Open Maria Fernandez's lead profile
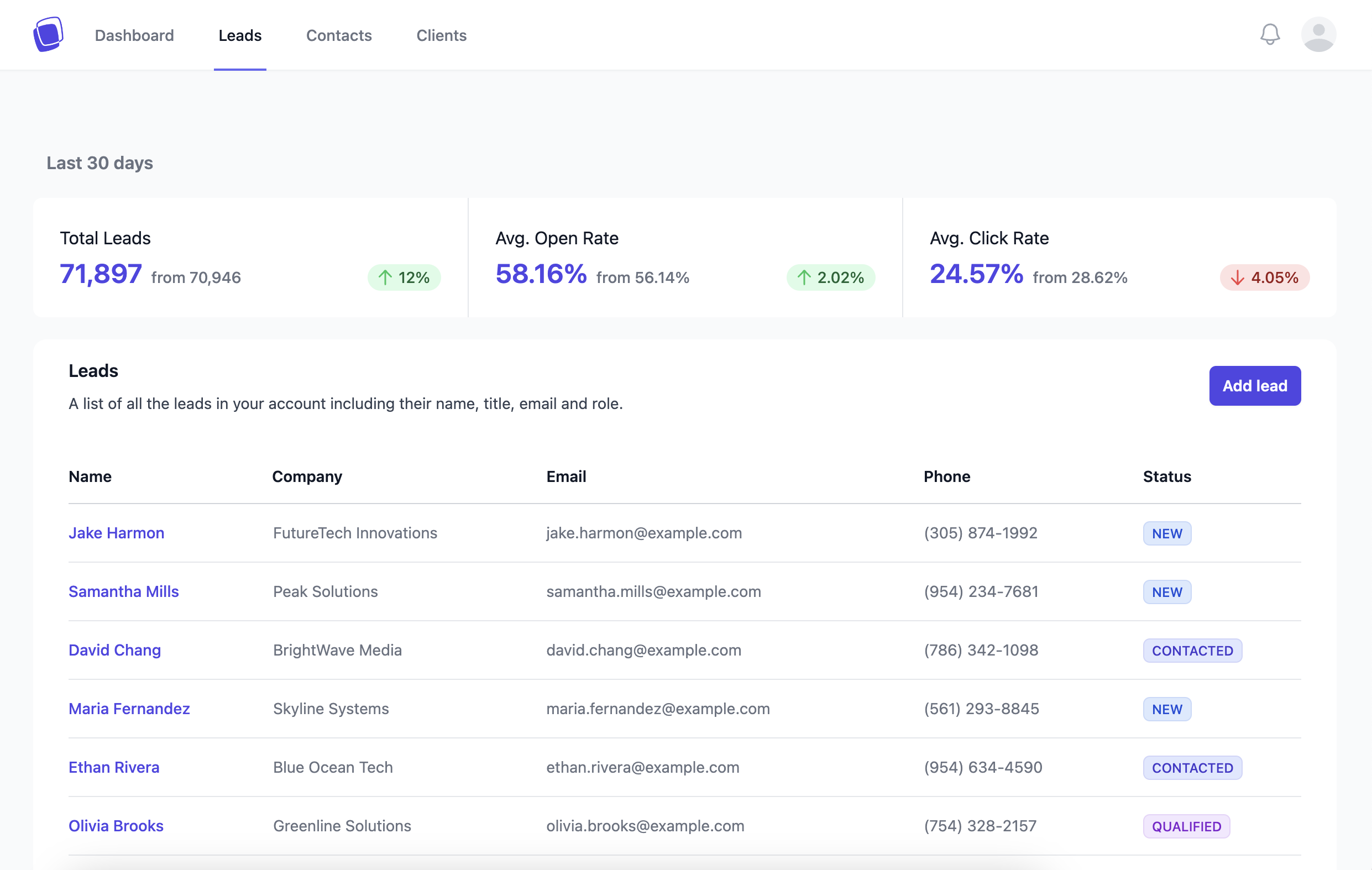This screenshot has height=870, width=1372. (x=129, y=709)
